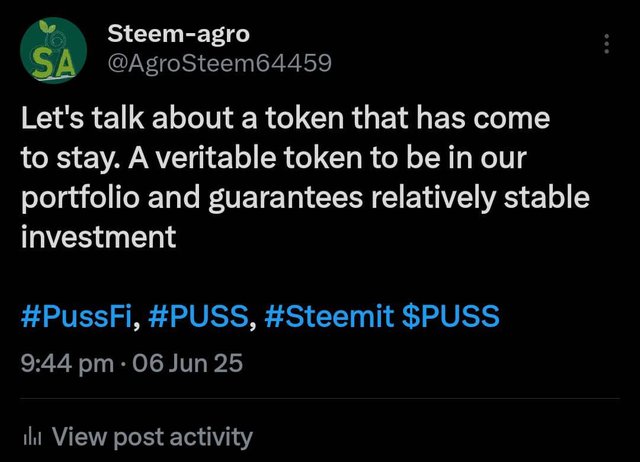Screen dimensions: 640x462
Task: Open the three-dot more options menu
Action: pyautogui.click(x=607, y=44)
